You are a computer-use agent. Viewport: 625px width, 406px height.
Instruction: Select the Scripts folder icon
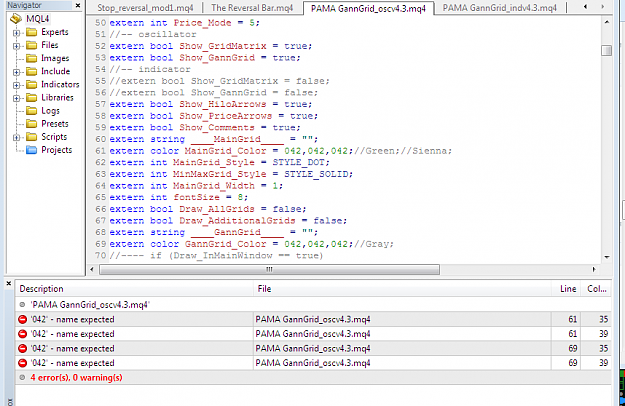[x=31, y=137]
